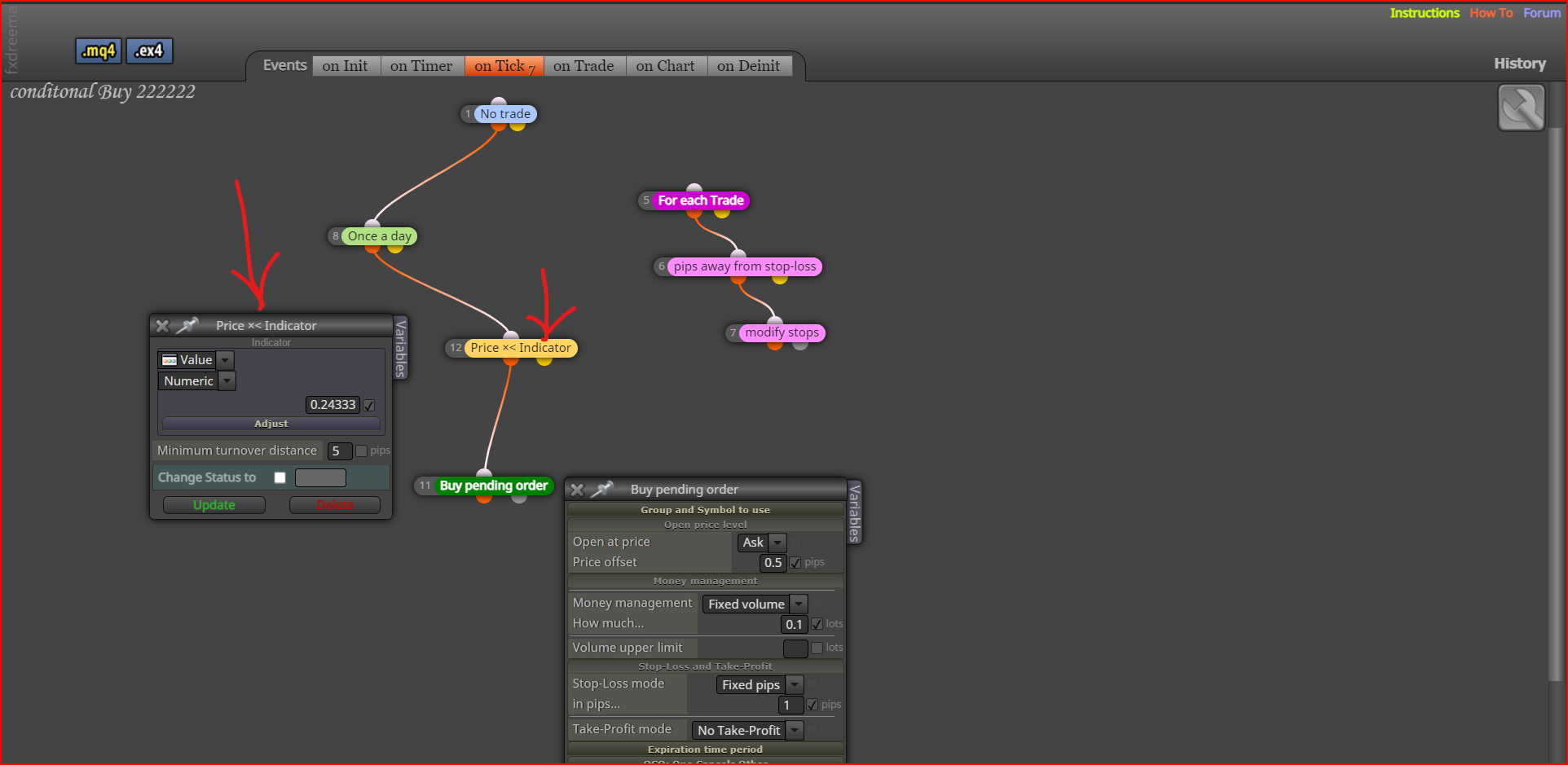
Task: Toggle faint checkbox next to Ask dropdown
Action: point(796,543)
